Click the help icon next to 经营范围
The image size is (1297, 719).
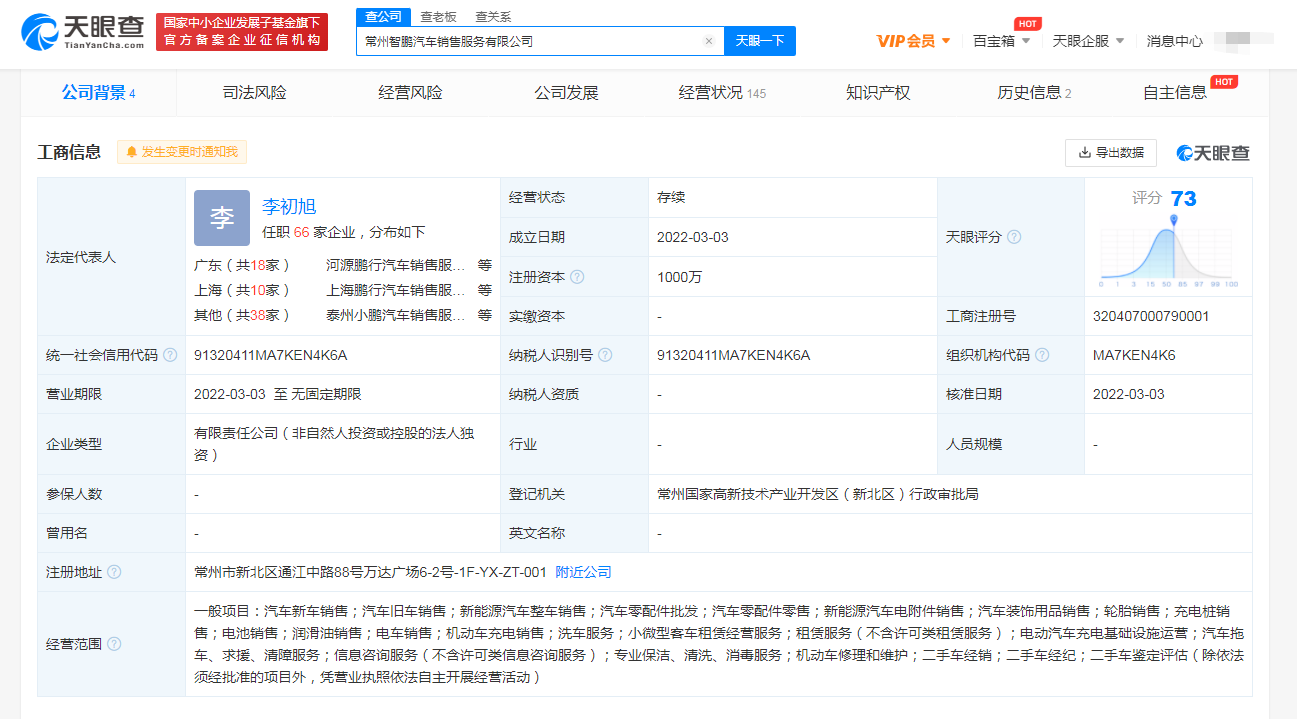coord(114,644)
